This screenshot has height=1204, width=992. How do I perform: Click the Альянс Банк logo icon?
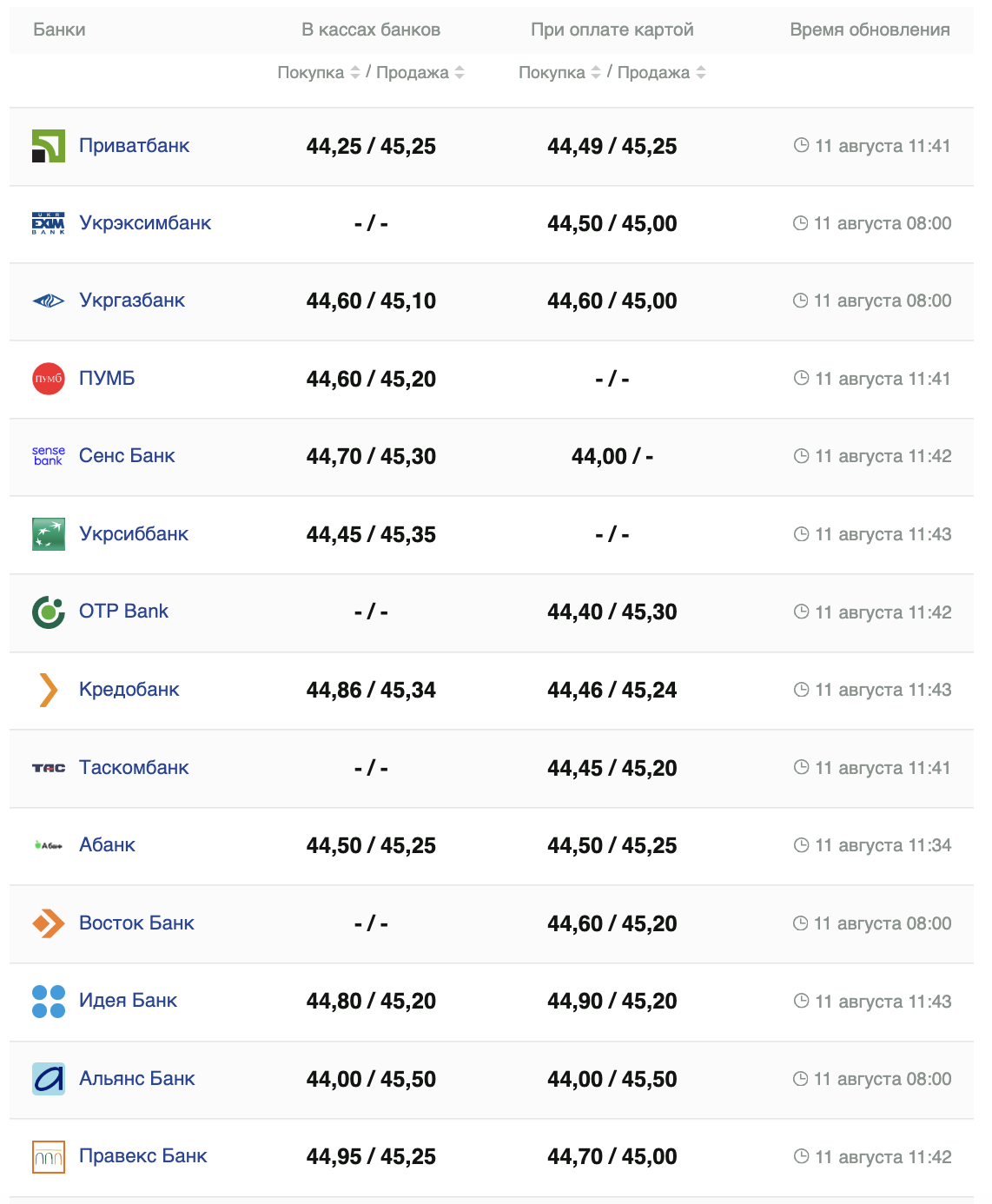[49, 1079]
